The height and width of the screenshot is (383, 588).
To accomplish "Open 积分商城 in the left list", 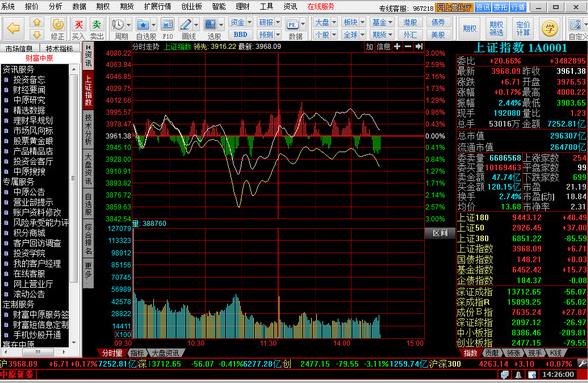I will tap(29, 233).
